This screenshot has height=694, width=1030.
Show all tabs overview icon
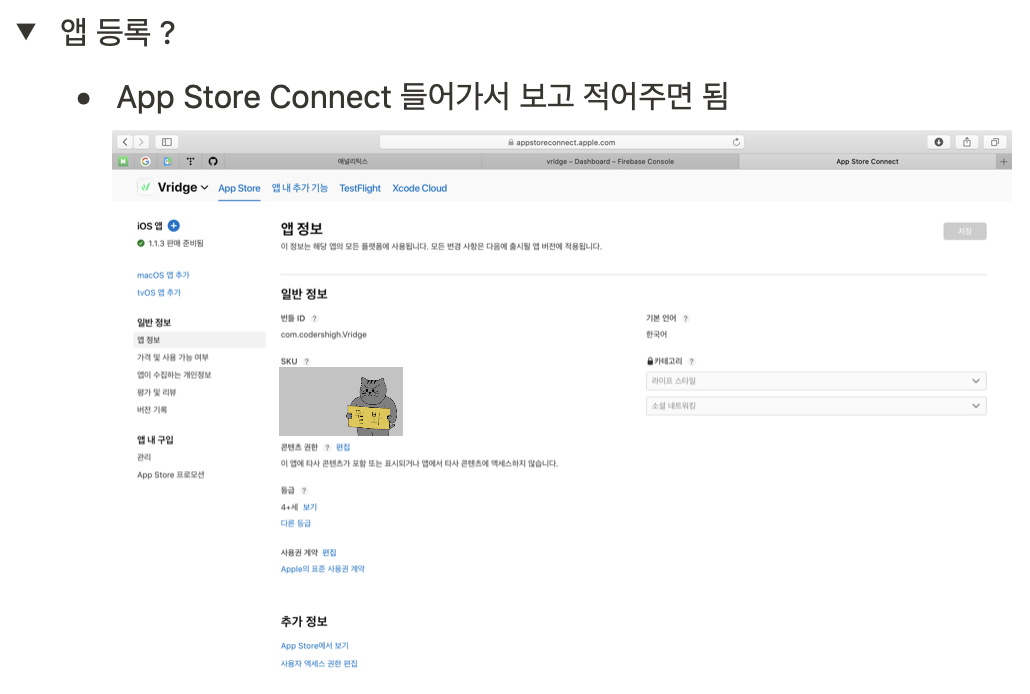pyautogui.click(x=995, y=142)
